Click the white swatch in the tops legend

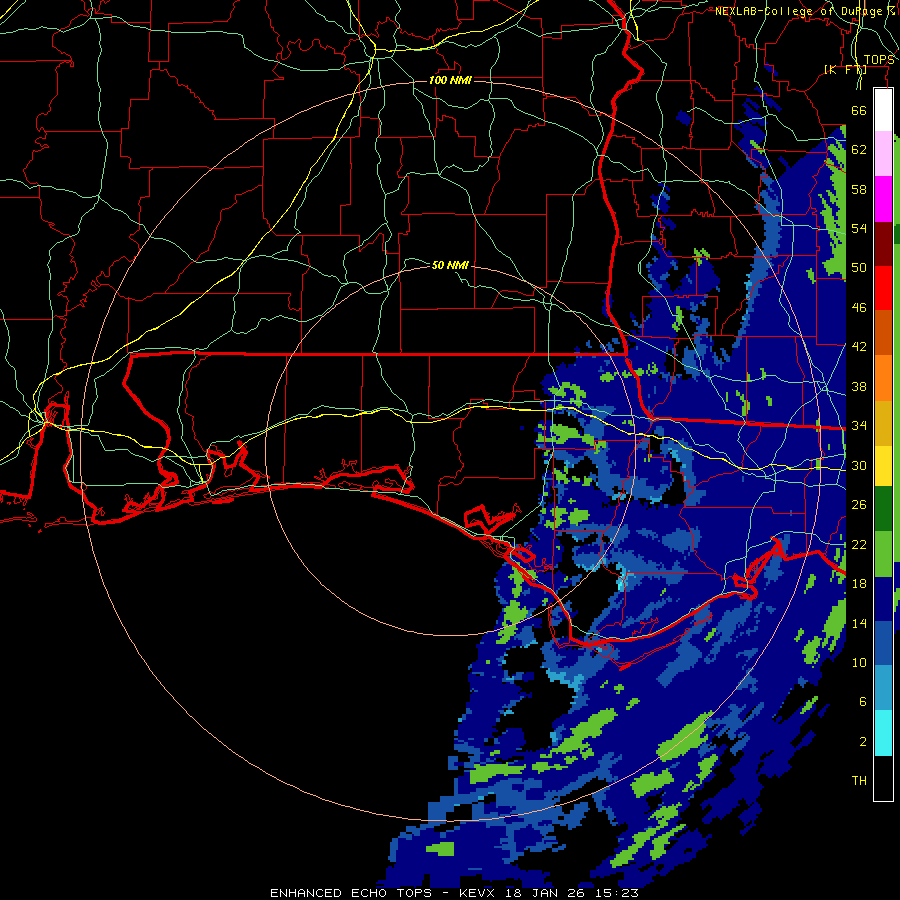coord(883,110)
